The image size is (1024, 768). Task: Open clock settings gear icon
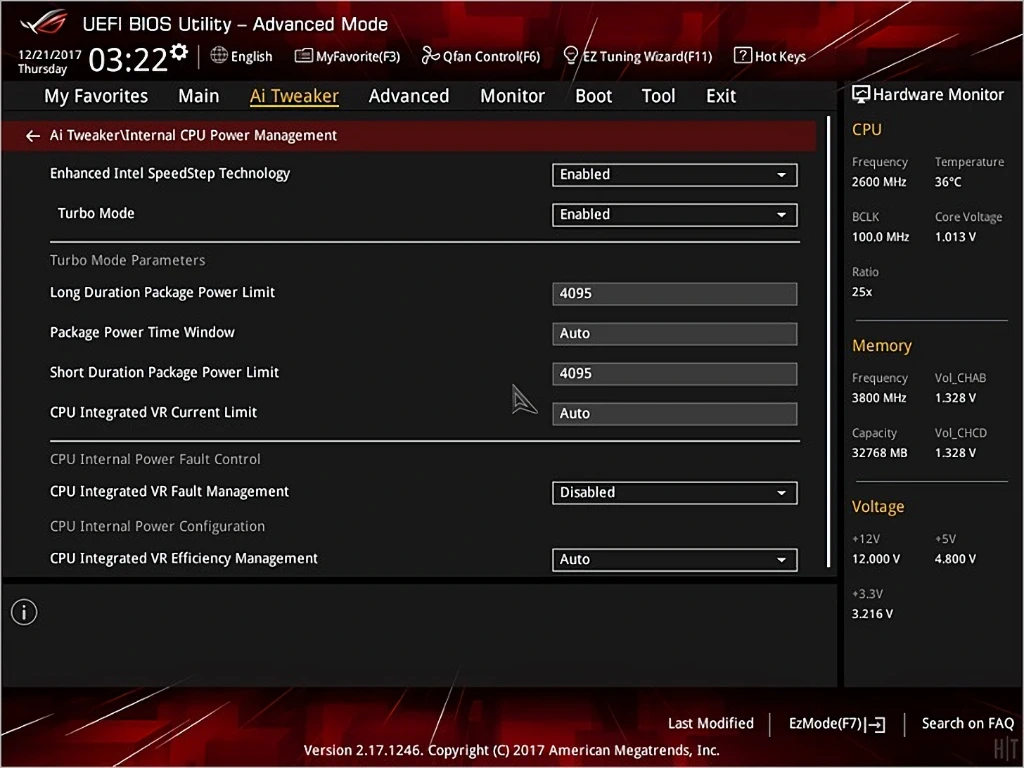179,52
